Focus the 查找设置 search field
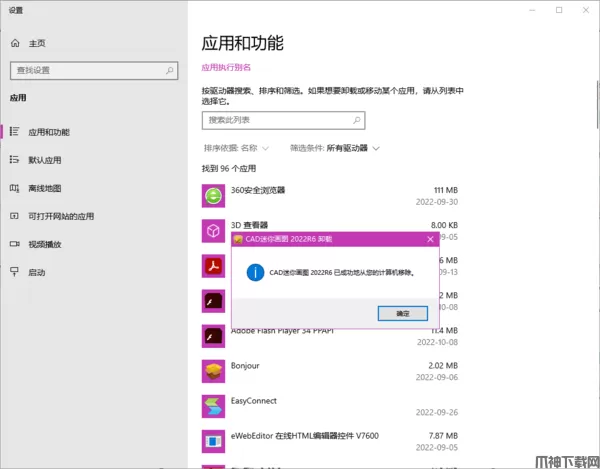The height and width of the screenshot is (469, 600). 94,70
